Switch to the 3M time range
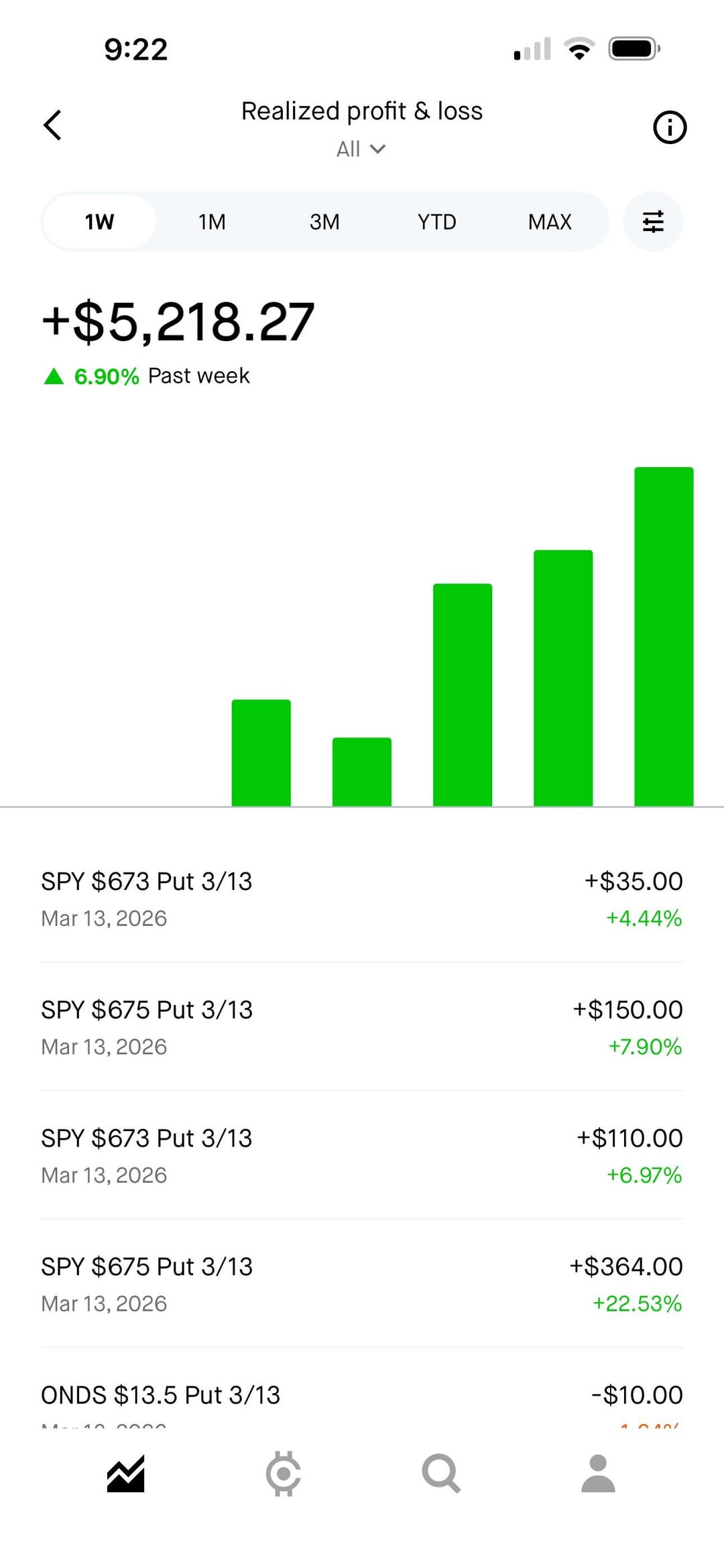The width and height of the screenshot is (724, 1568). [x=324, y=222]
